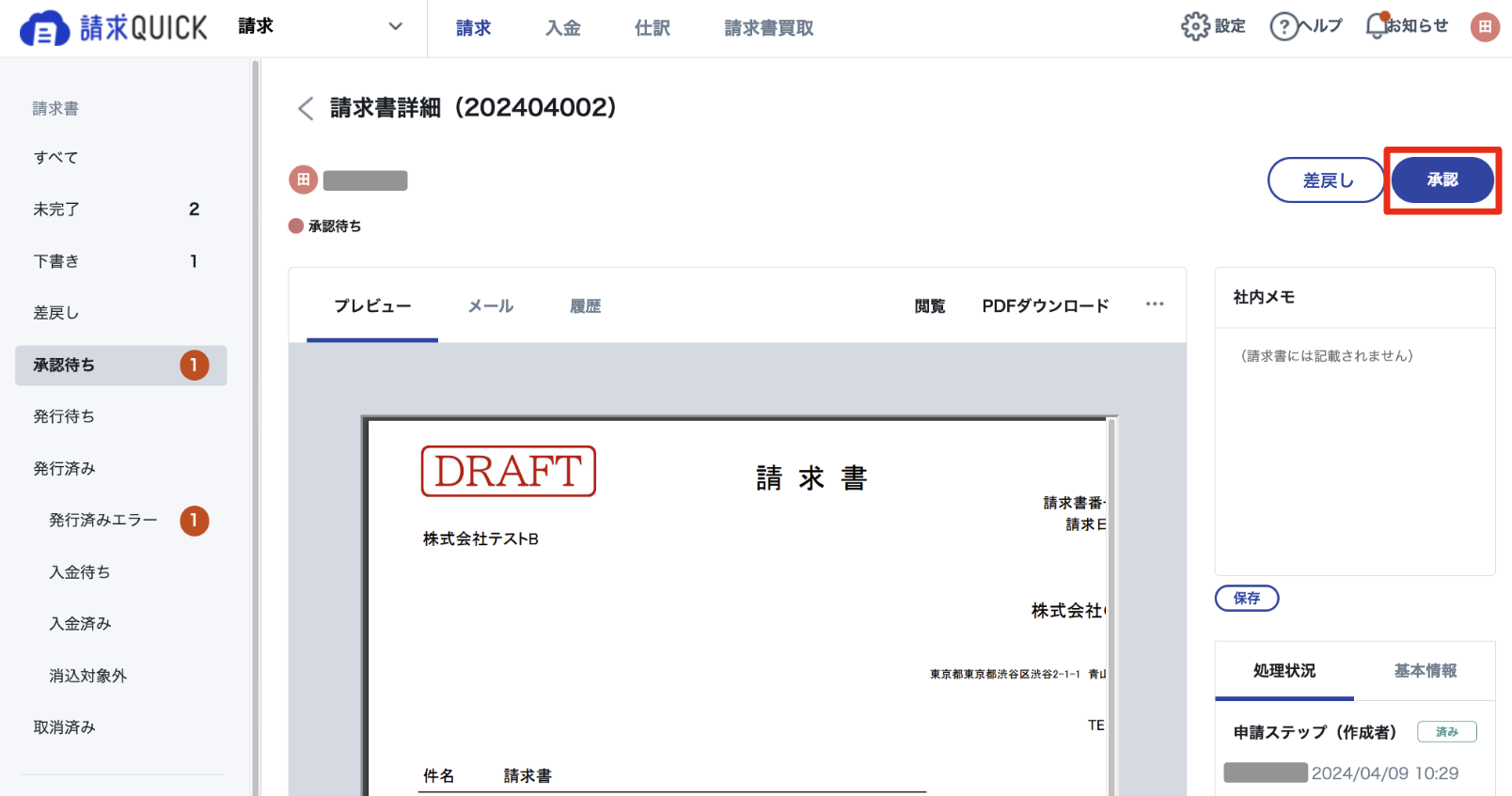Select 下書き in the sidebar

[121, 261]
